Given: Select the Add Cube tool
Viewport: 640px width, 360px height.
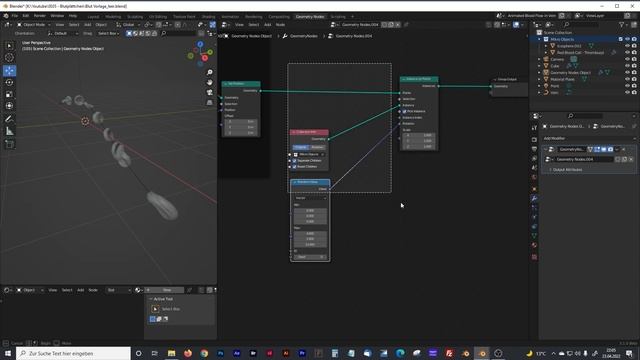Looking at the screenshot, I should click(9, 144).
